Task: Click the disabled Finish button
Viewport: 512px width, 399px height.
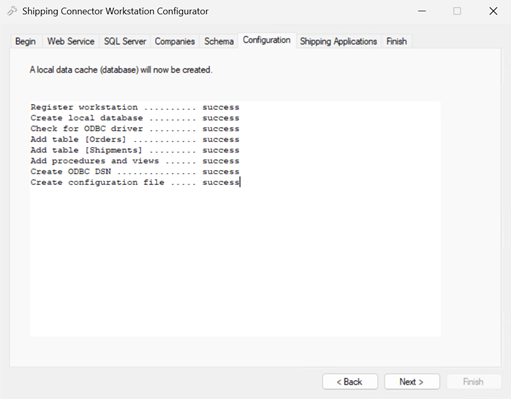Action: click(473, 382)
